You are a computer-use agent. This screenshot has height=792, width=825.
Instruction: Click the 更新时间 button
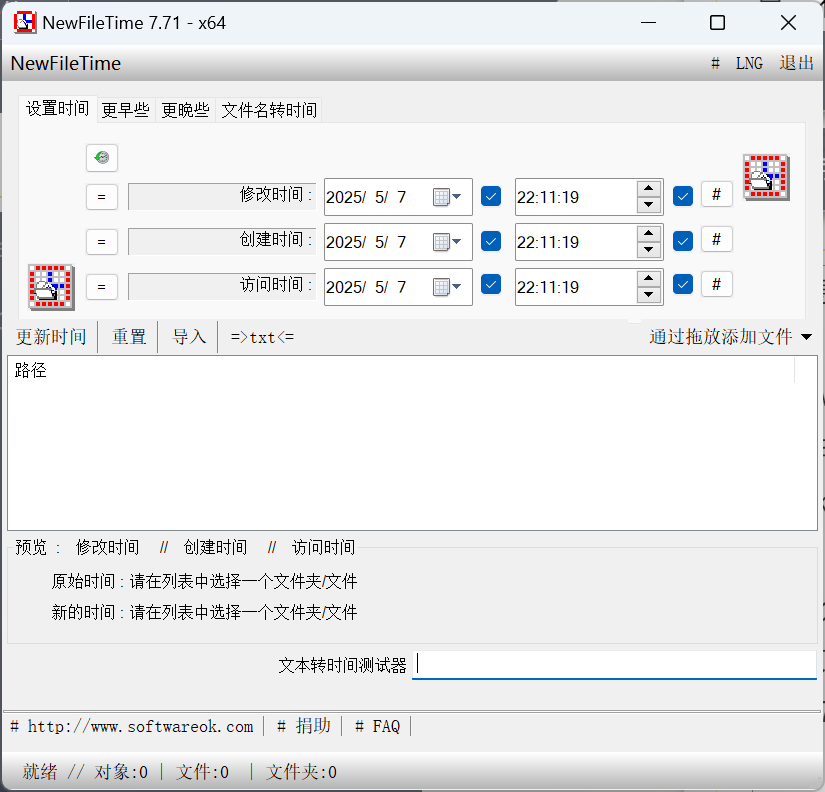tap(50, 337)
